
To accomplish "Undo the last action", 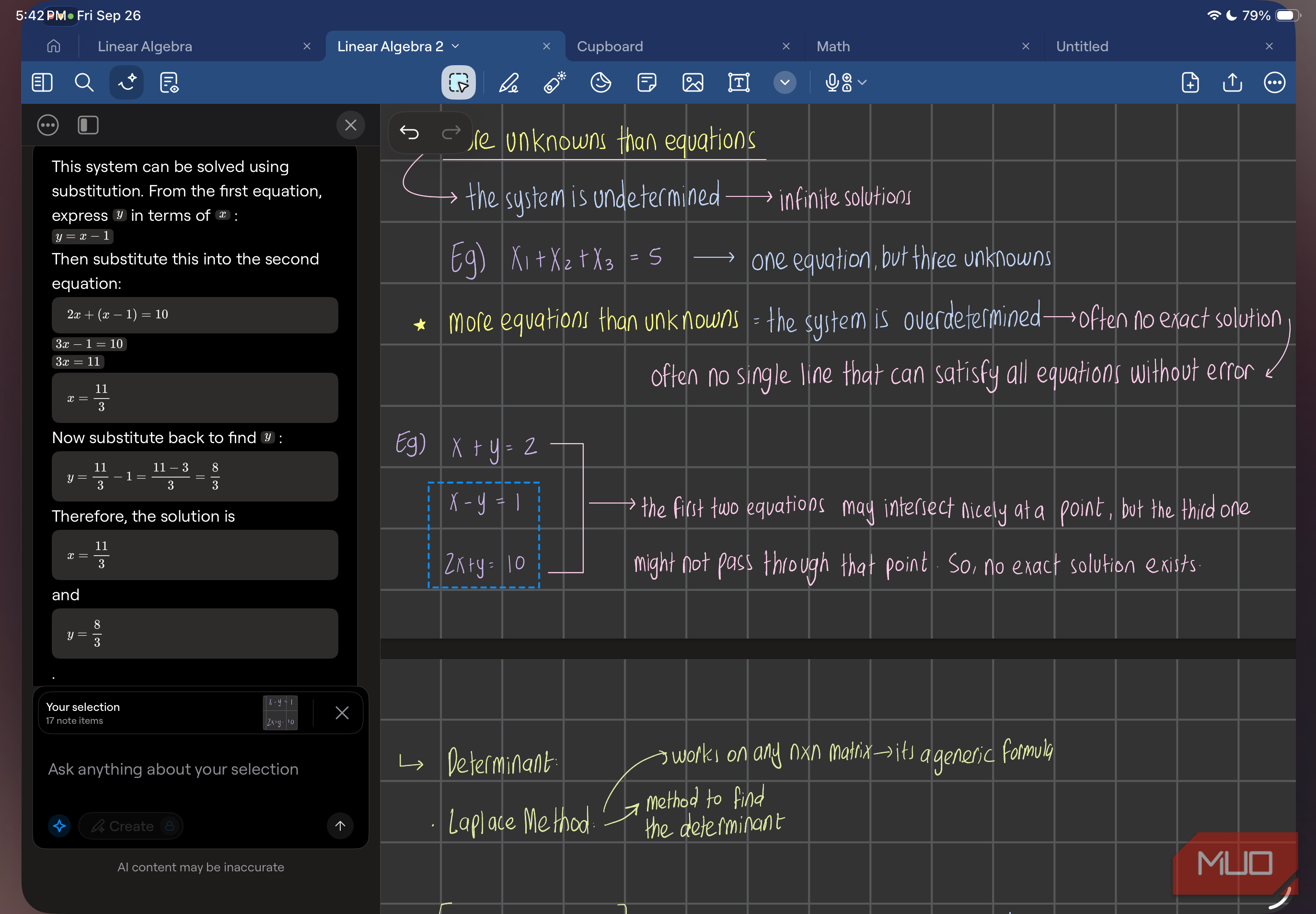I will pos(409,132).
